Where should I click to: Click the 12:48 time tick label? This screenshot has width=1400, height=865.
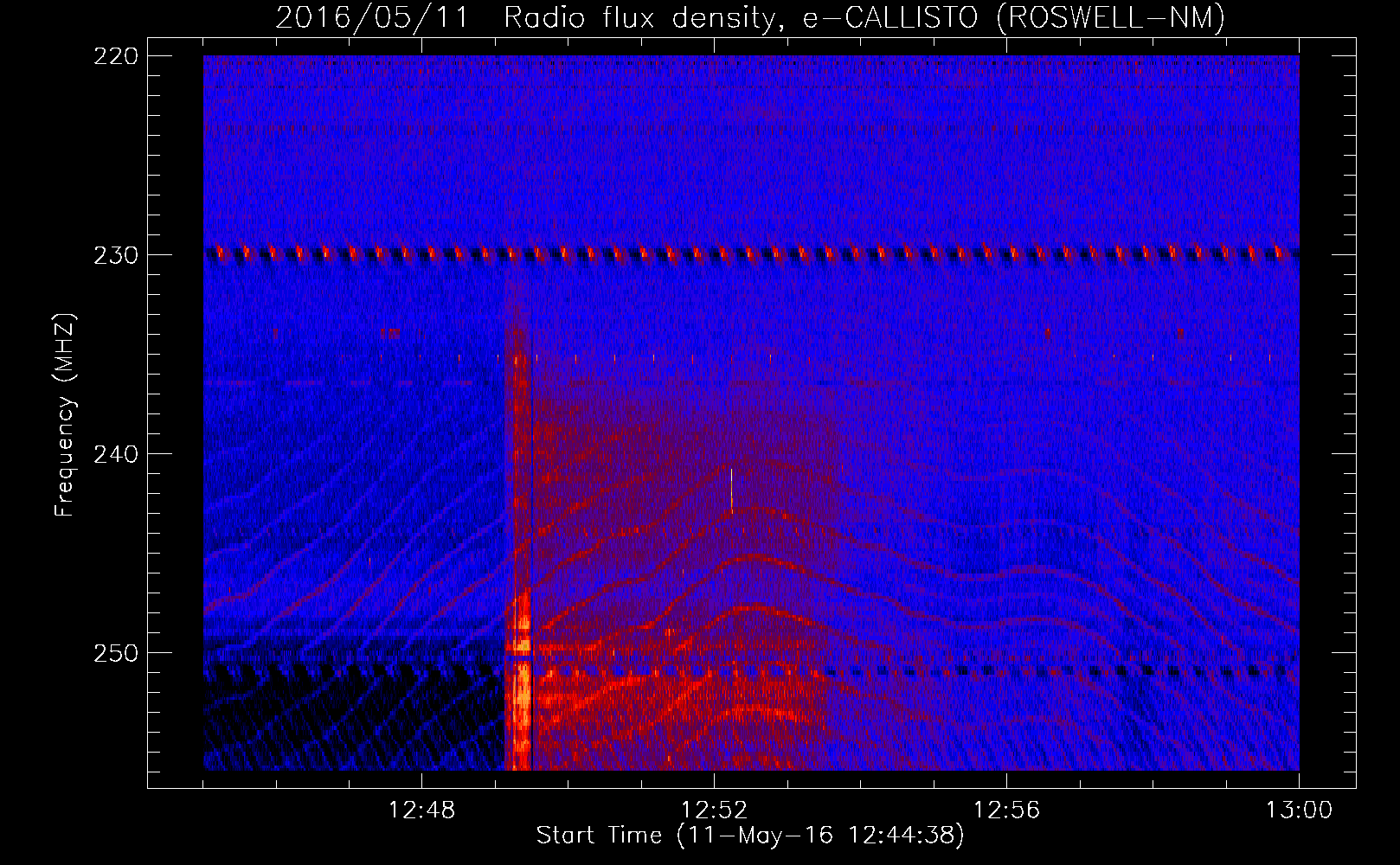pyautogui.click(x=422, y=811)
